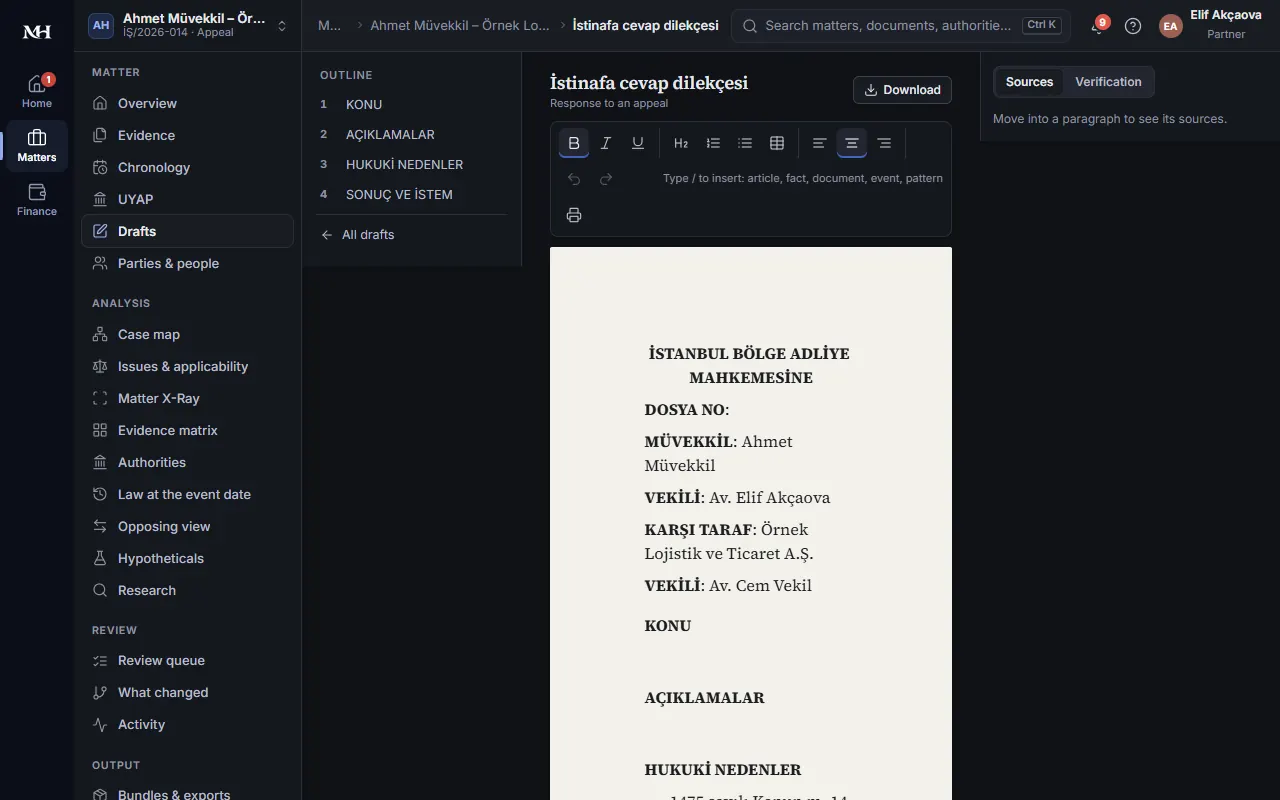Open the Chronology section

[x=187, y=167]
